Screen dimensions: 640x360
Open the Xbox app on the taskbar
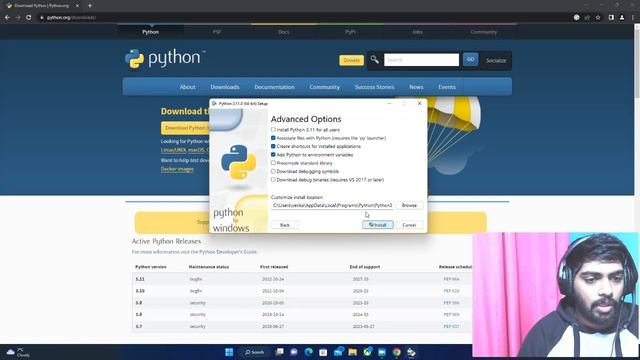coord(367,352)
